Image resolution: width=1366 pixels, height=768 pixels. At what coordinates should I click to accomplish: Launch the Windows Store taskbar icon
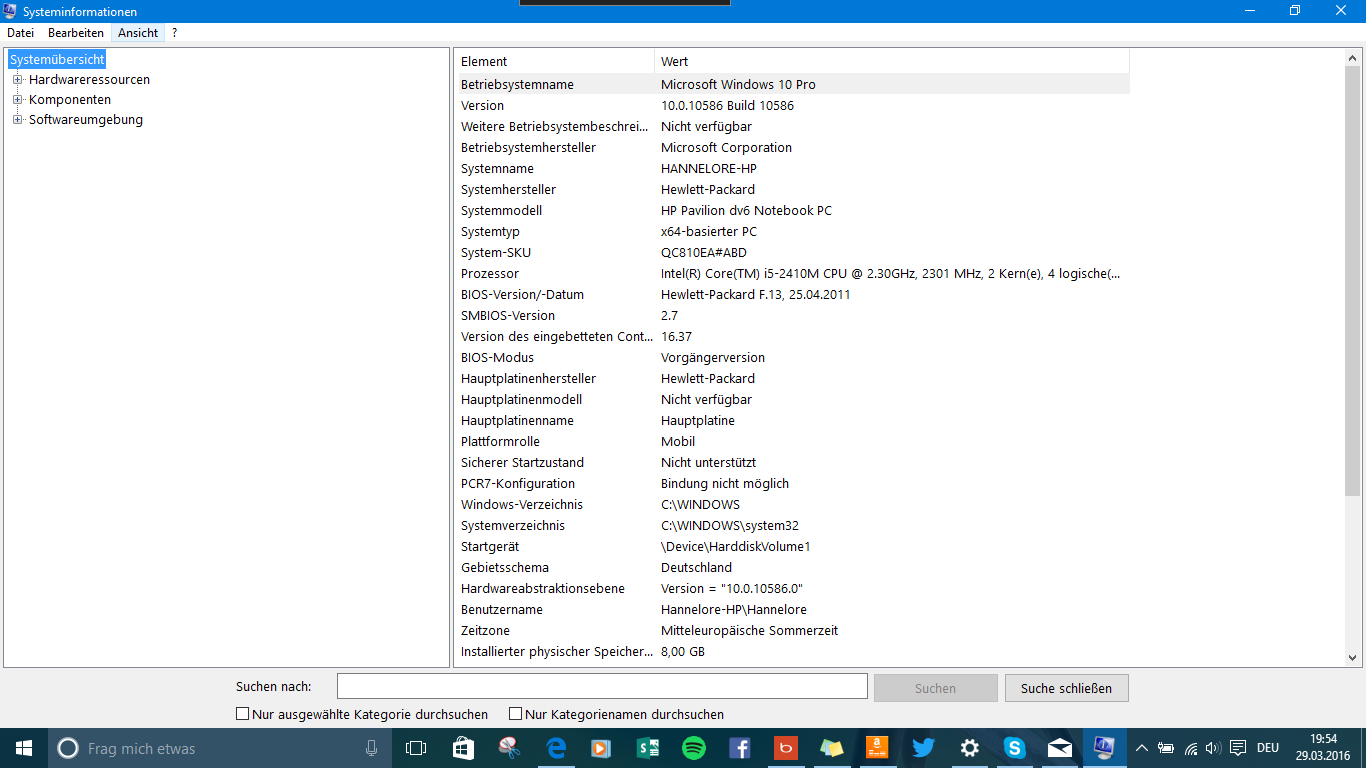tap(463, 748)
